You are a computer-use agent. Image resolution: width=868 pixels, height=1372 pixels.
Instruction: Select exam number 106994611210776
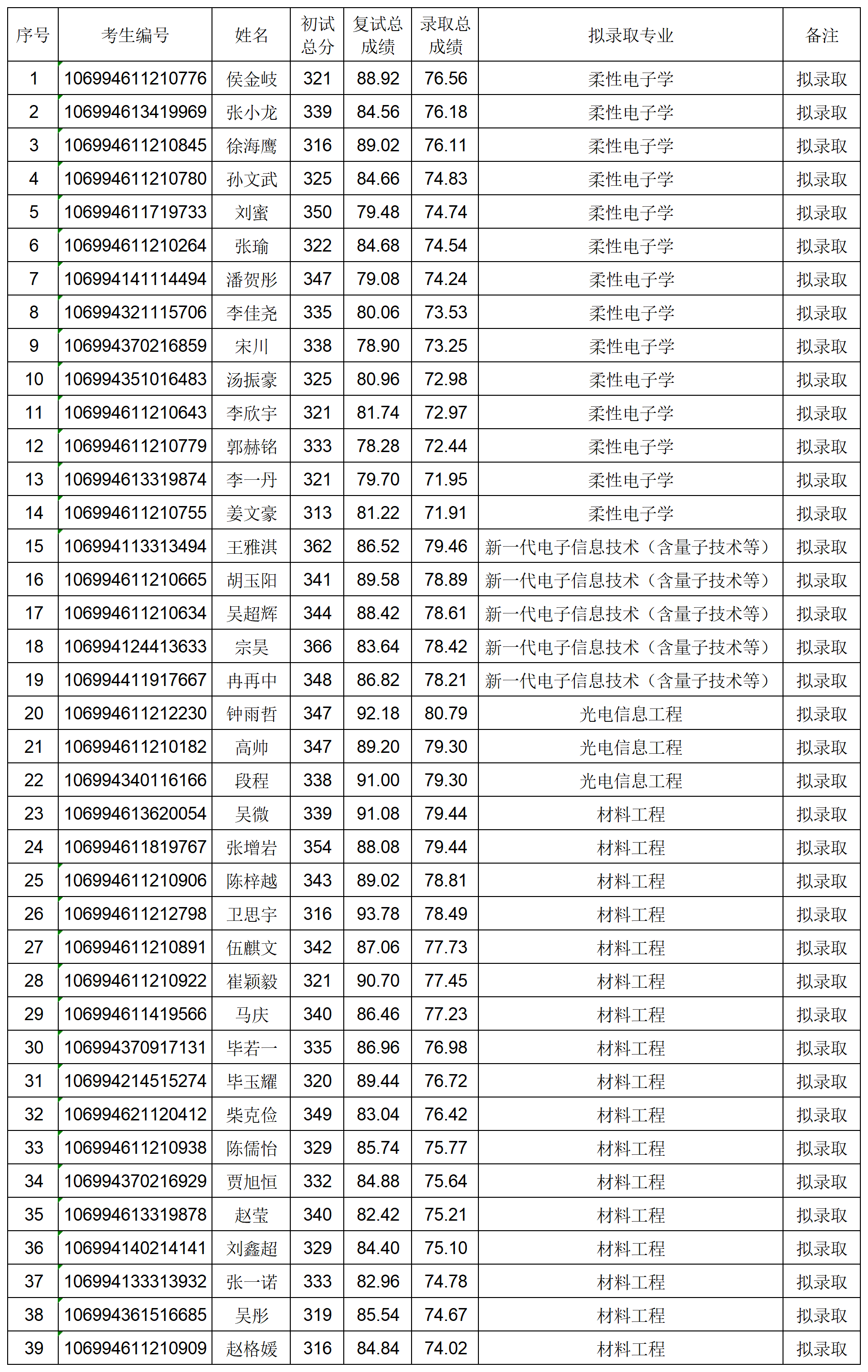point(135,79)
